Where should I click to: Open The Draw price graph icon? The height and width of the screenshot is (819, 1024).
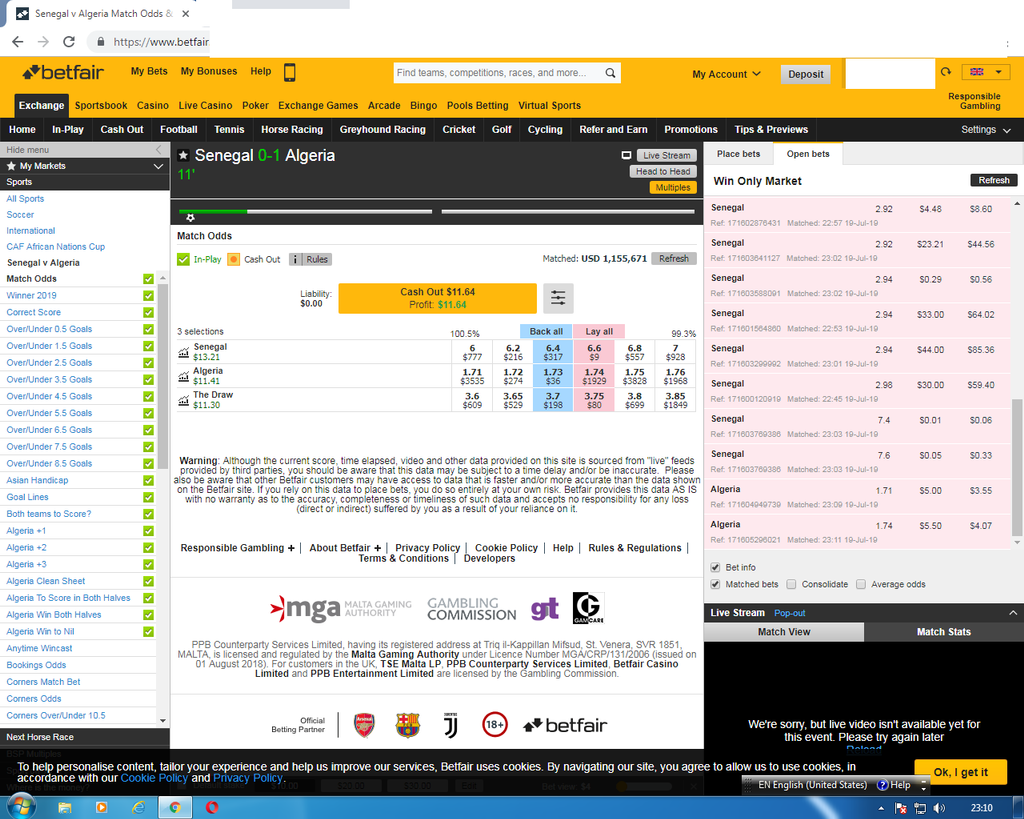(184, 400)
